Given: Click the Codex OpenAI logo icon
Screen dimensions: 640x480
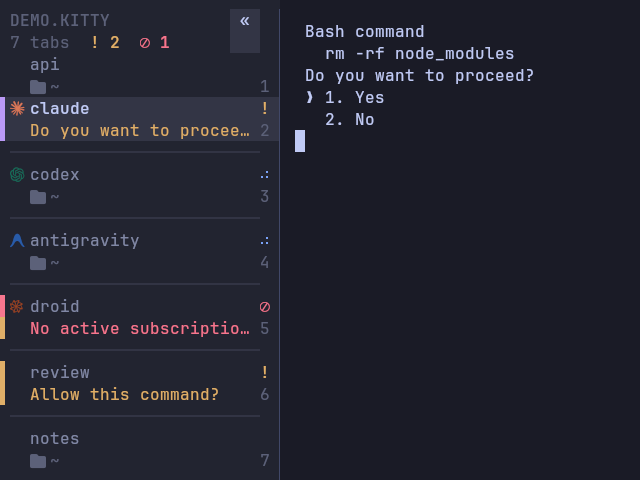Looking at the screenshot, I should pos(17,175).
